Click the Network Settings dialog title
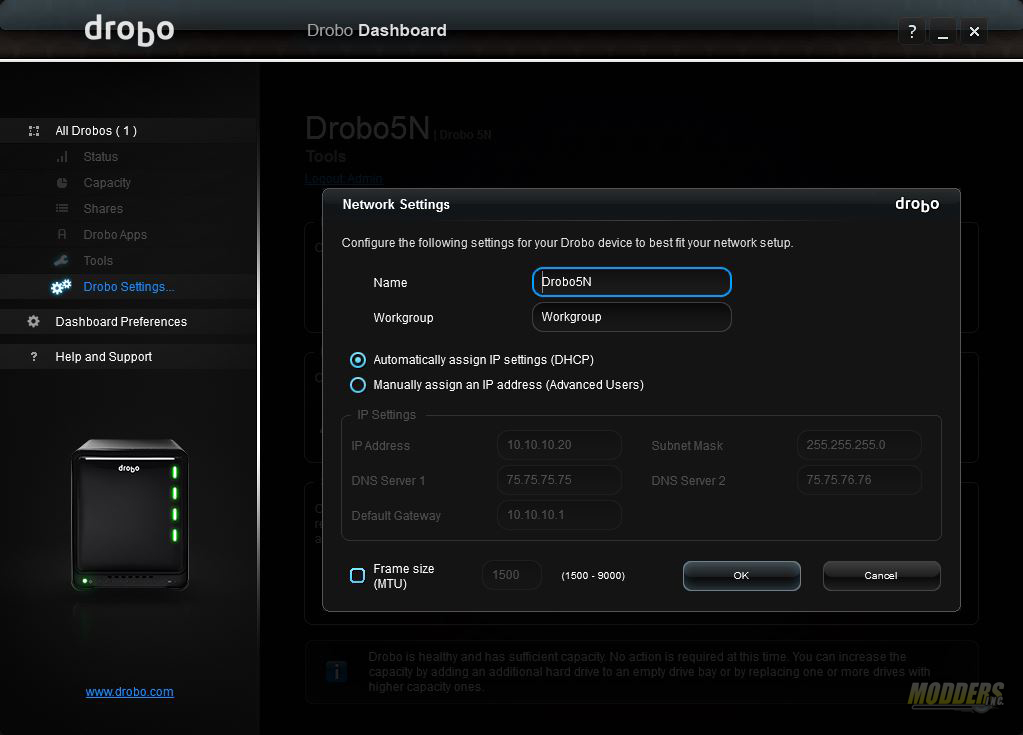Viewport: 1023px width, 735px height. point(396,205)
